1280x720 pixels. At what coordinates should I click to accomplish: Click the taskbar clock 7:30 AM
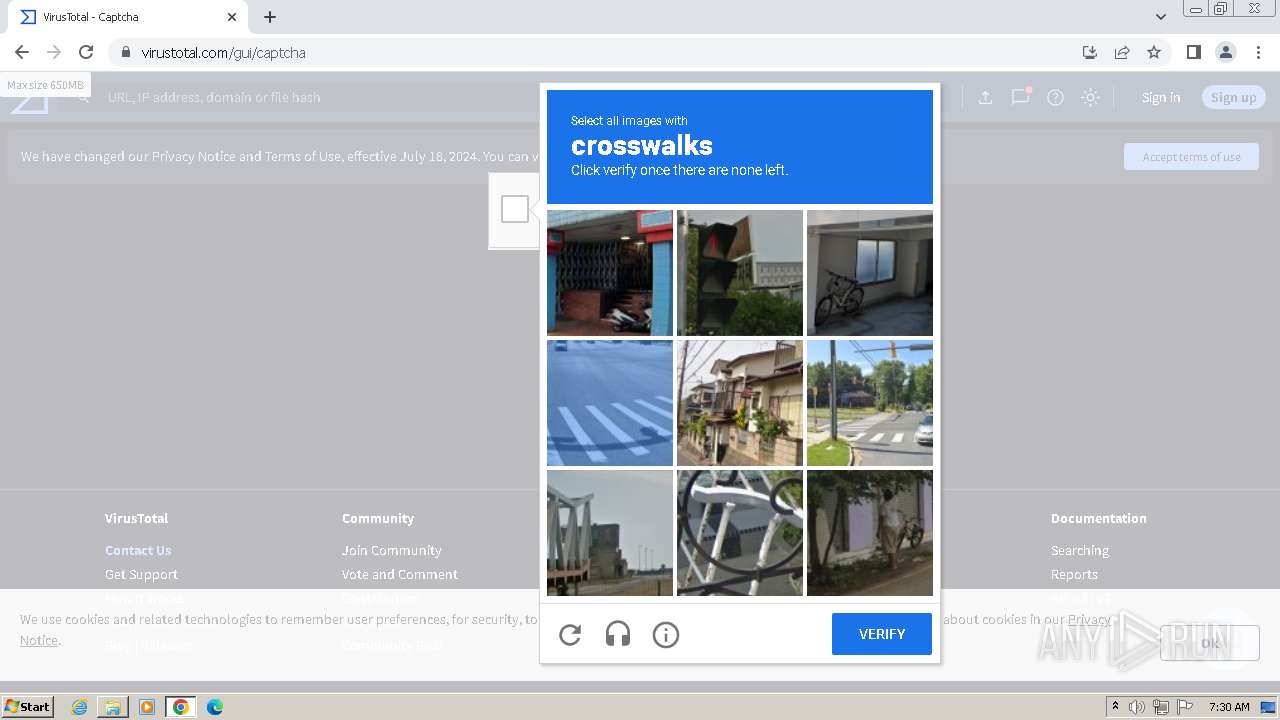coord(1229,707)
